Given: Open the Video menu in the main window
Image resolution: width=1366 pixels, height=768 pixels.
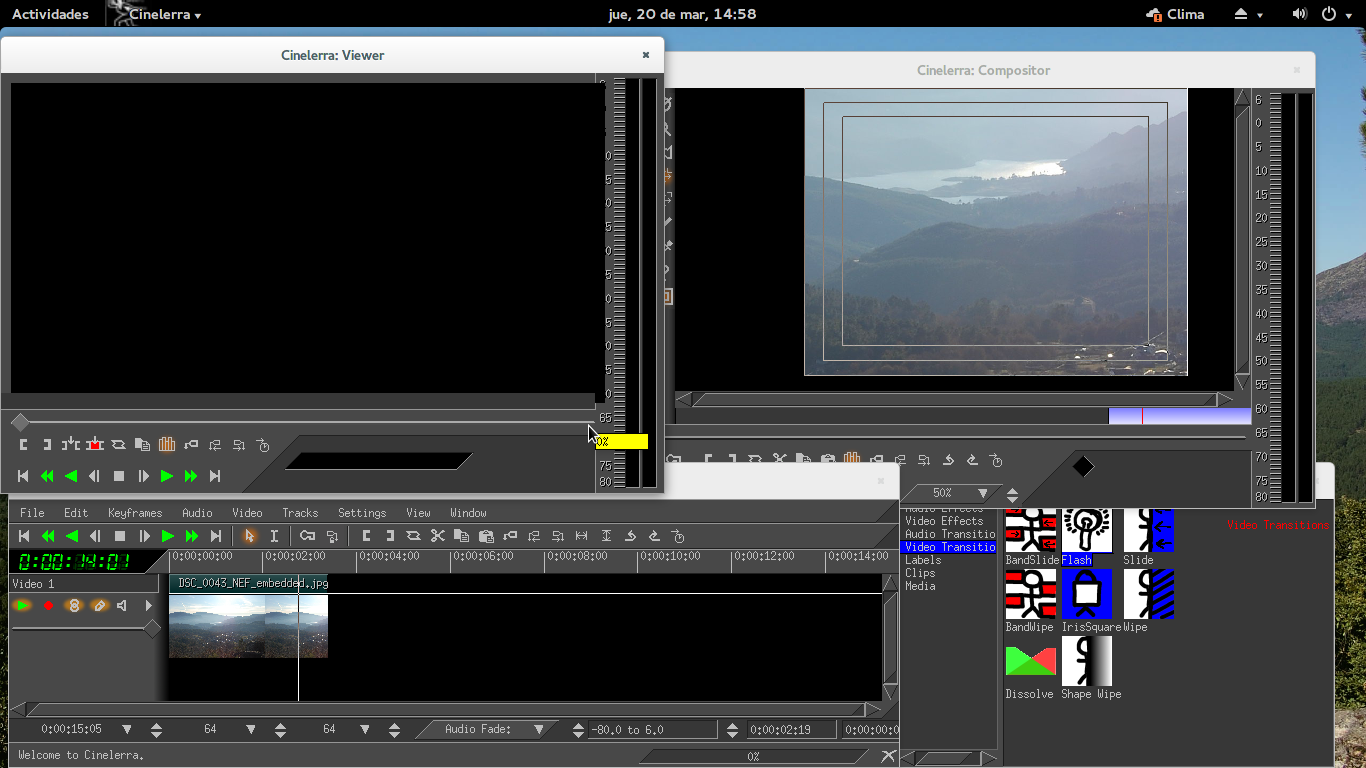Looking at the screenshot, I should pos(246,512).
